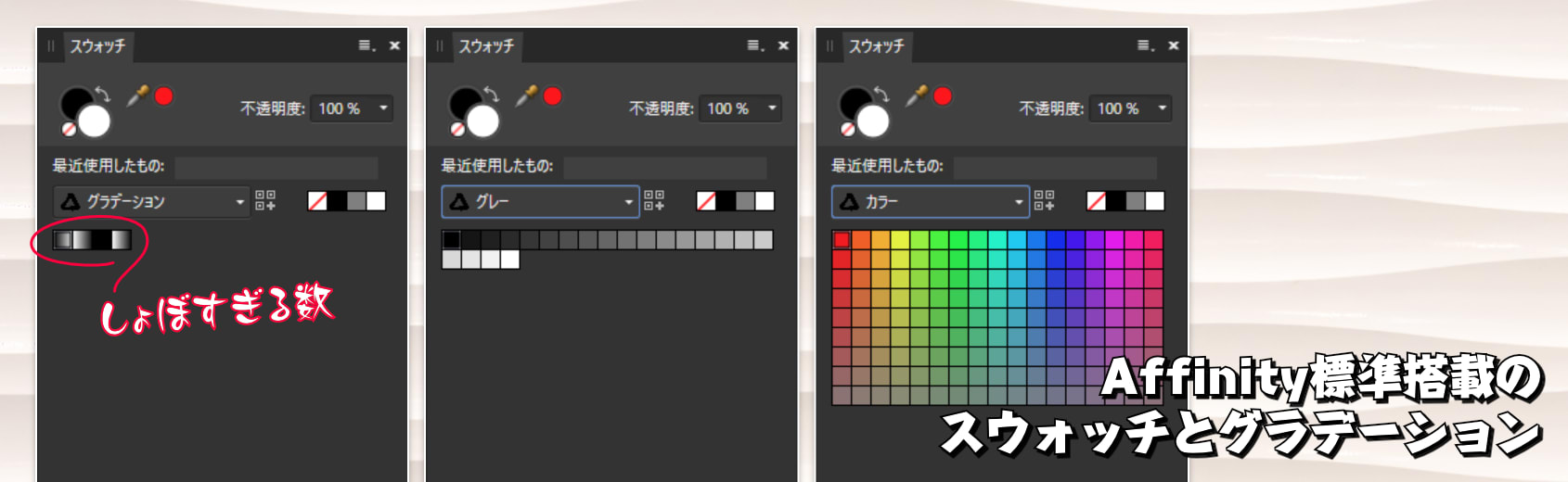Select スウォッチ tab in the グラデーション panel
Viewport: 1568px width, 482px height.
coord(97,45)
